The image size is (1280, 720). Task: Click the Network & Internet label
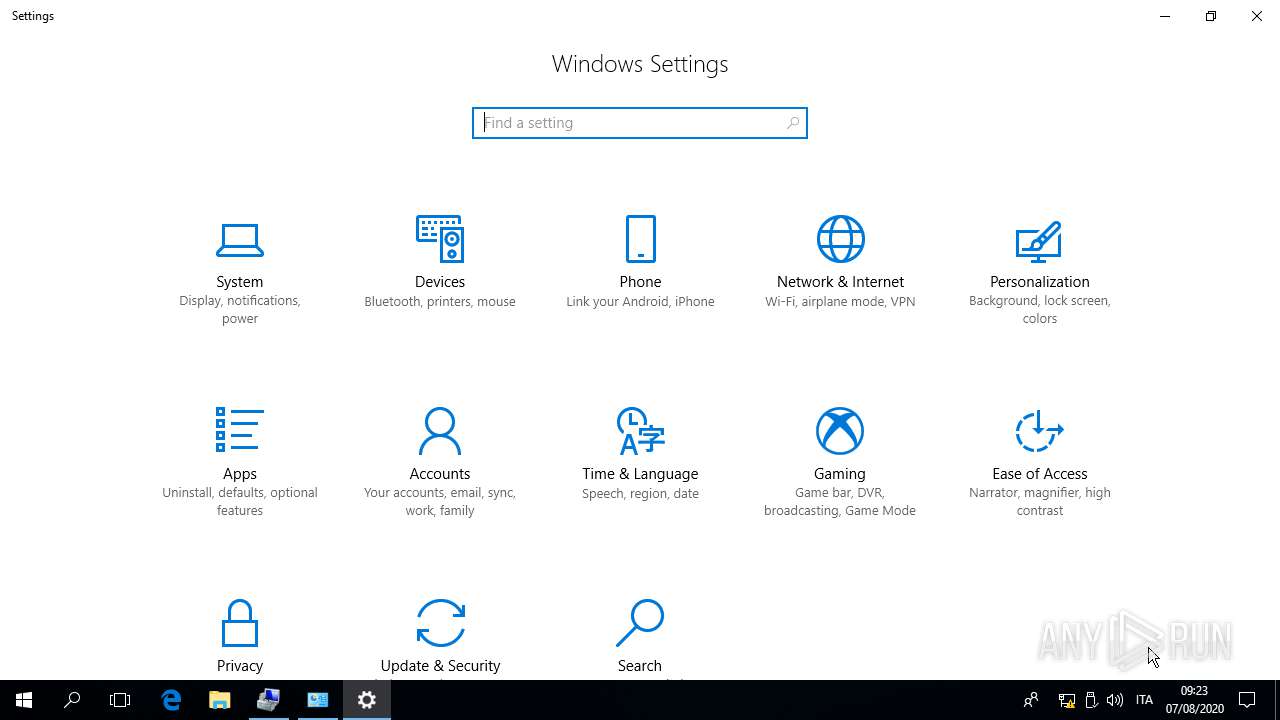(x=840, y=282)
